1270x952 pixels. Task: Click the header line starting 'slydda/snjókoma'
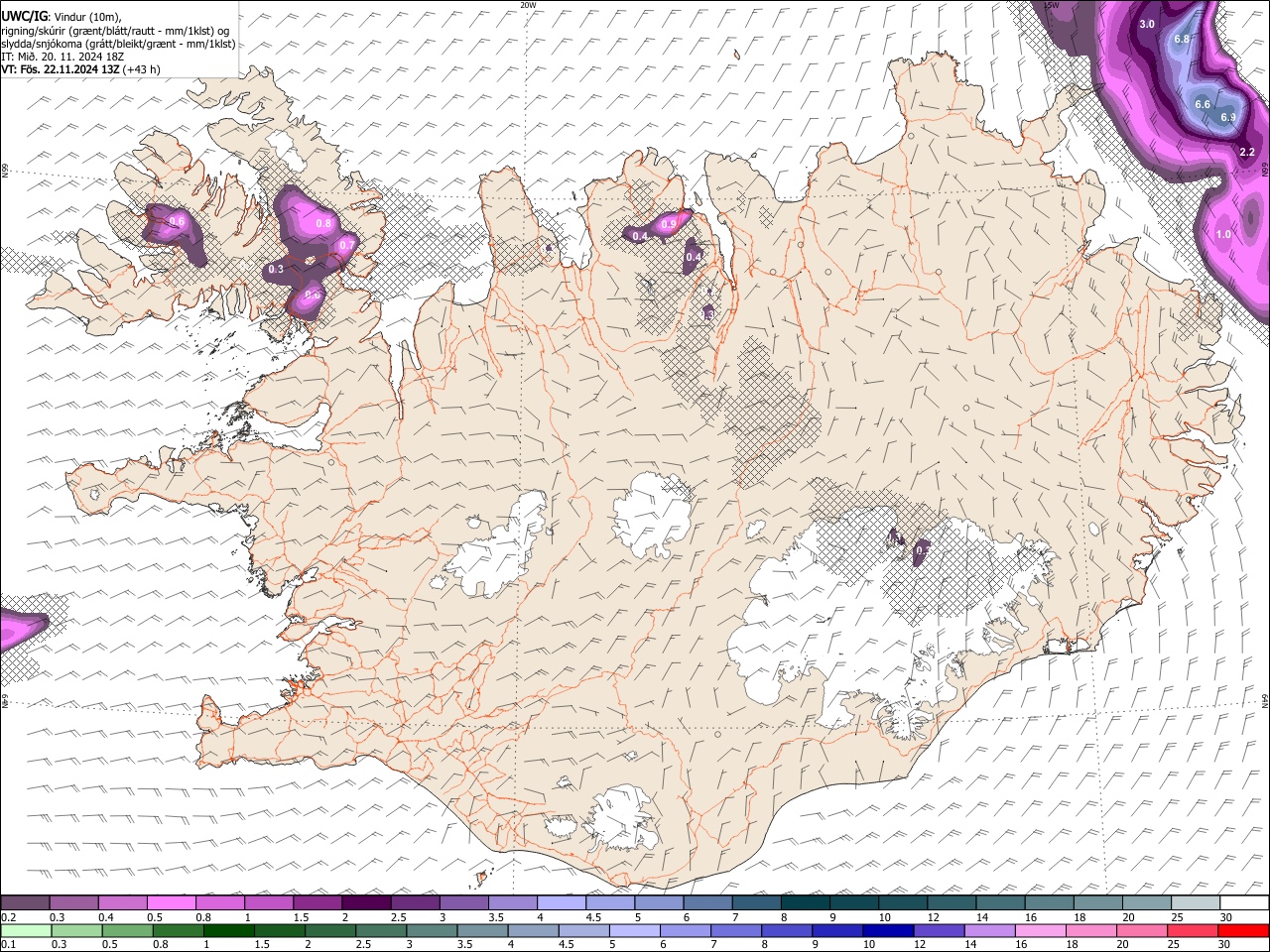coord(118,44)
